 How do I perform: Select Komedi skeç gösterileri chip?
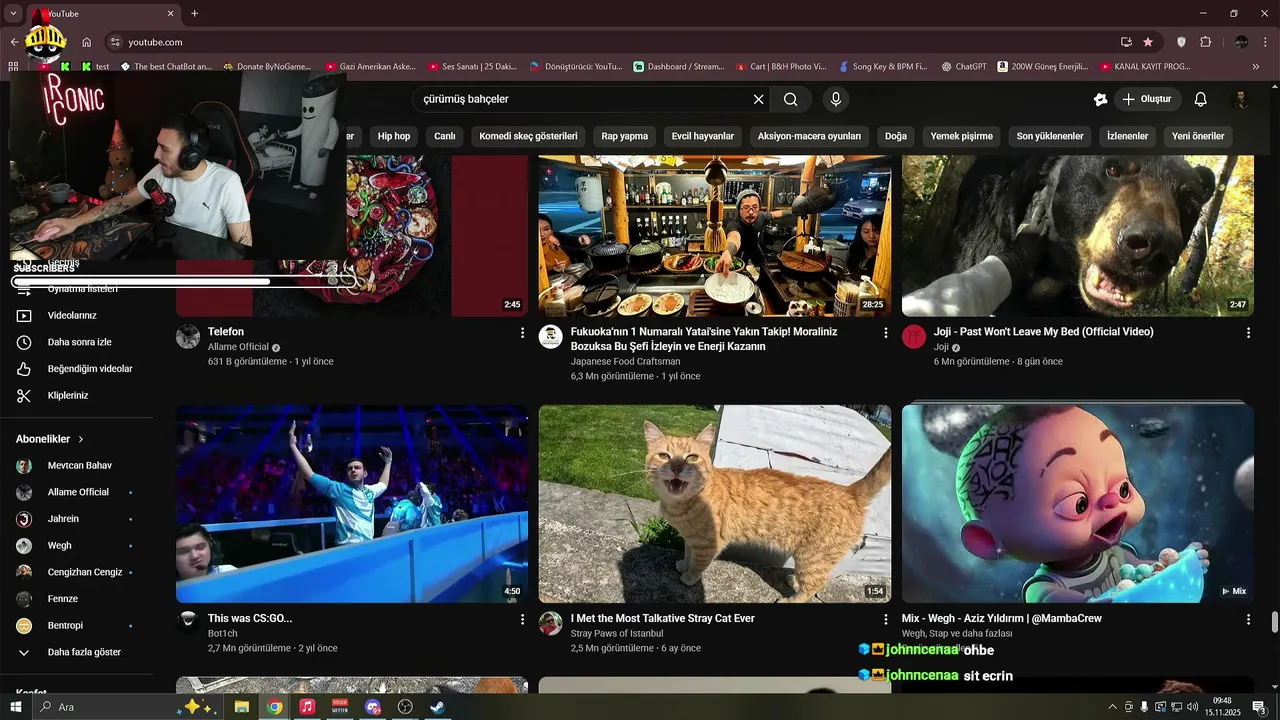(528, 136)
